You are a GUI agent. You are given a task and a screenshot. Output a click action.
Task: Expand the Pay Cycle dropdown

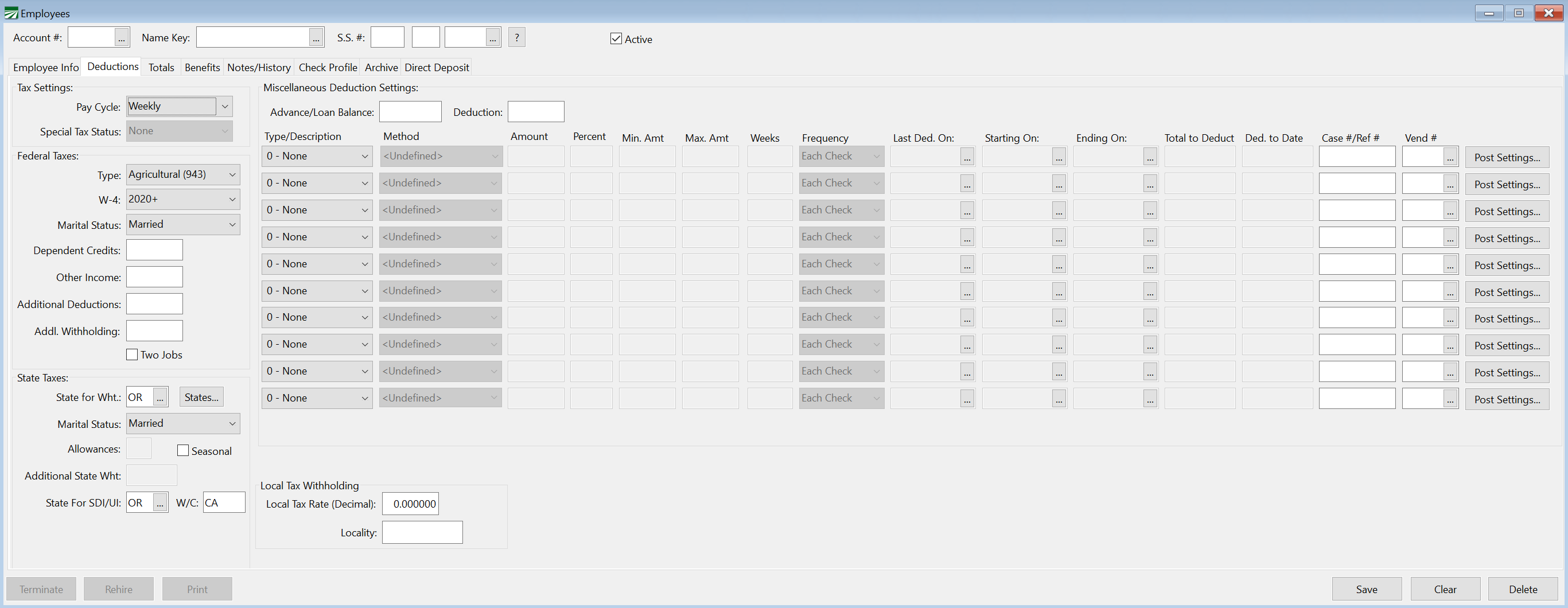click(x=224, y=107)
